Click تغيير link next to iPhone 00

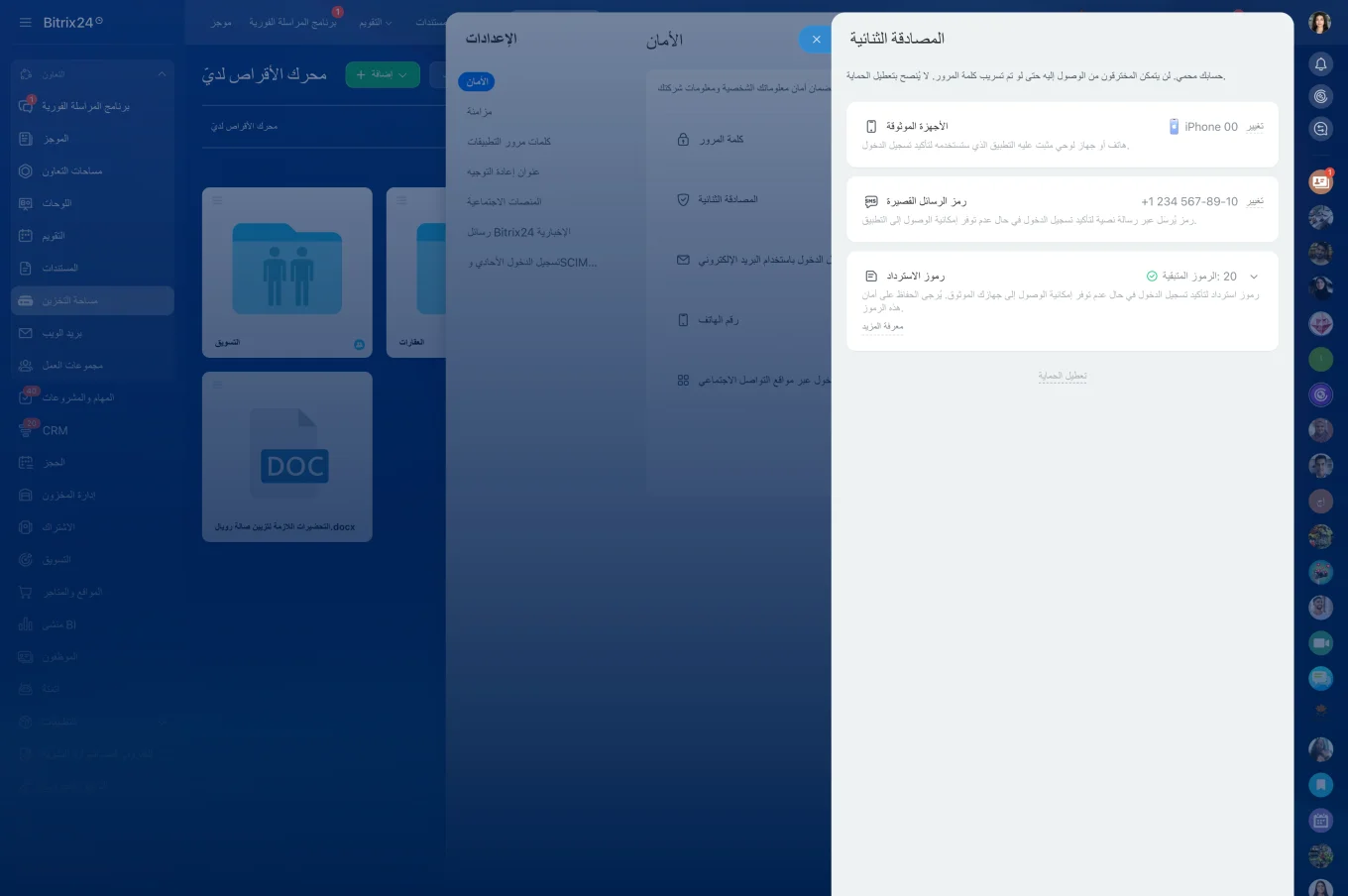point(1255,127)
